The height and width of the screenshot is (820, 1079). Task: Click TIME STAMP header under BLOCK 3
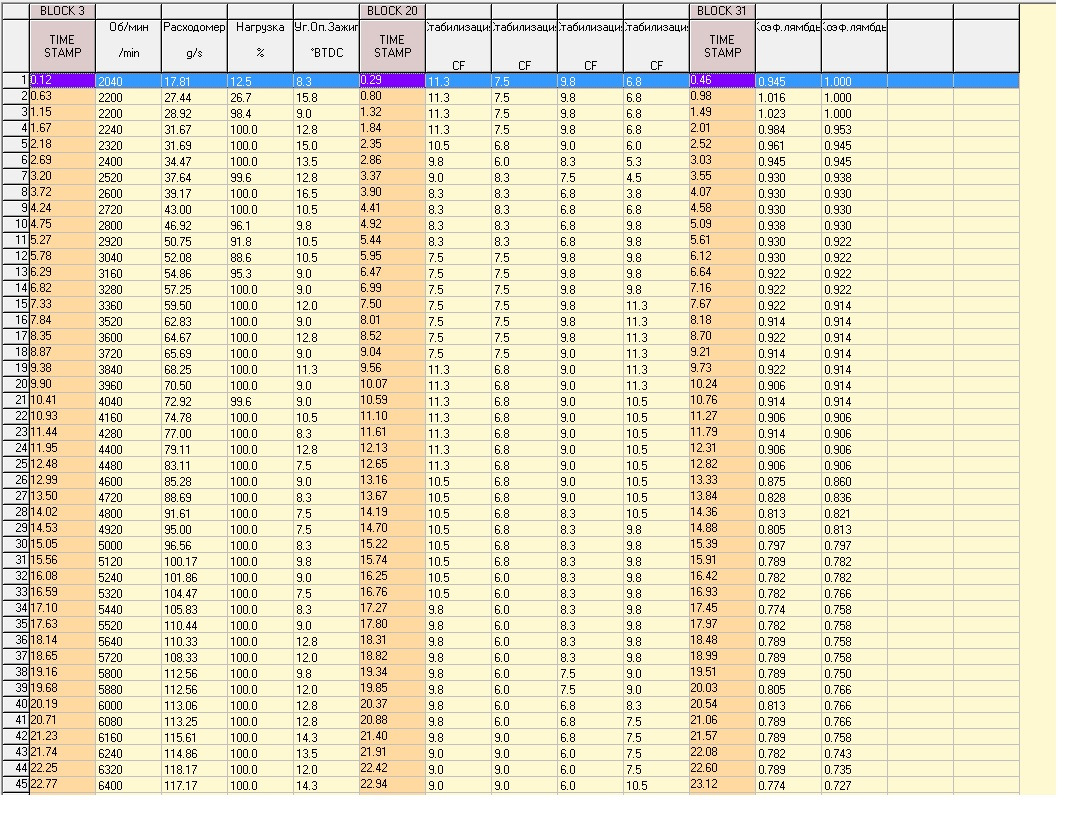point(62,45)
